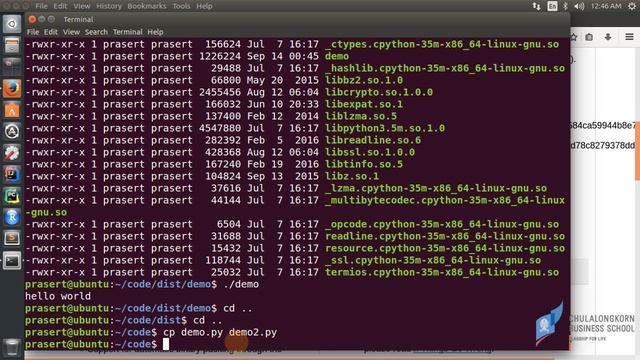The image size is (640, 360).
Task: Click the '_ctypes.cpython-35m' file name
Action: [442, 44]
